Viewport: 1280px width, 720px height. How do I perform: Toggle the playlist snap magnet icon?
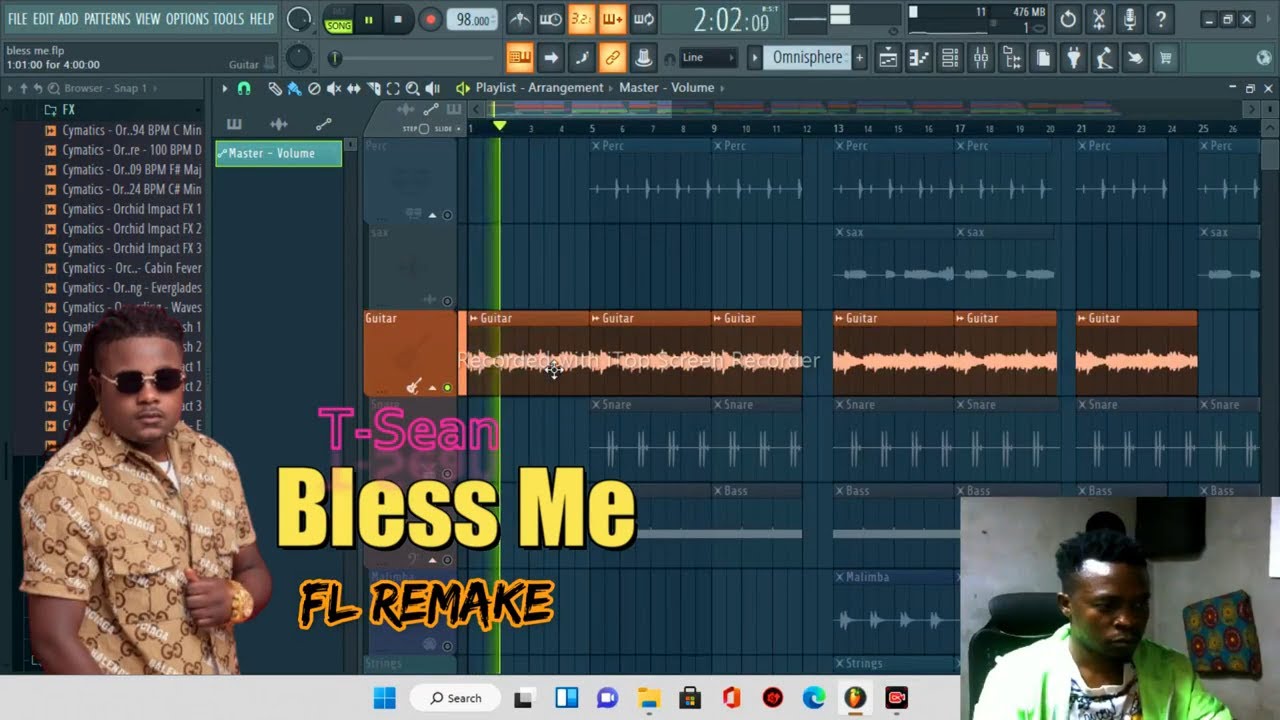244,89
